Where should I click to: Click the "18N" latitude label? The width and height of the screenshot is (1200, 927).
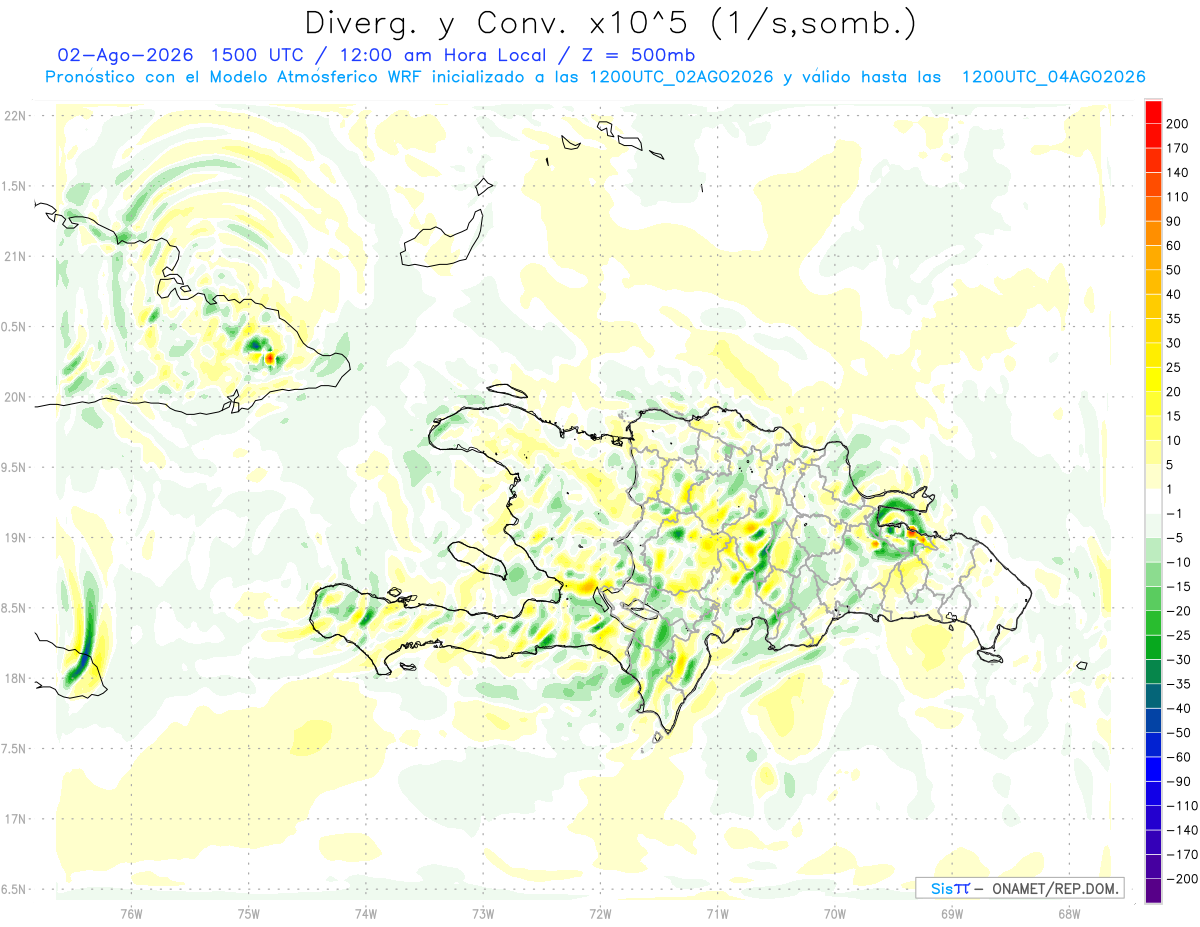15,679
